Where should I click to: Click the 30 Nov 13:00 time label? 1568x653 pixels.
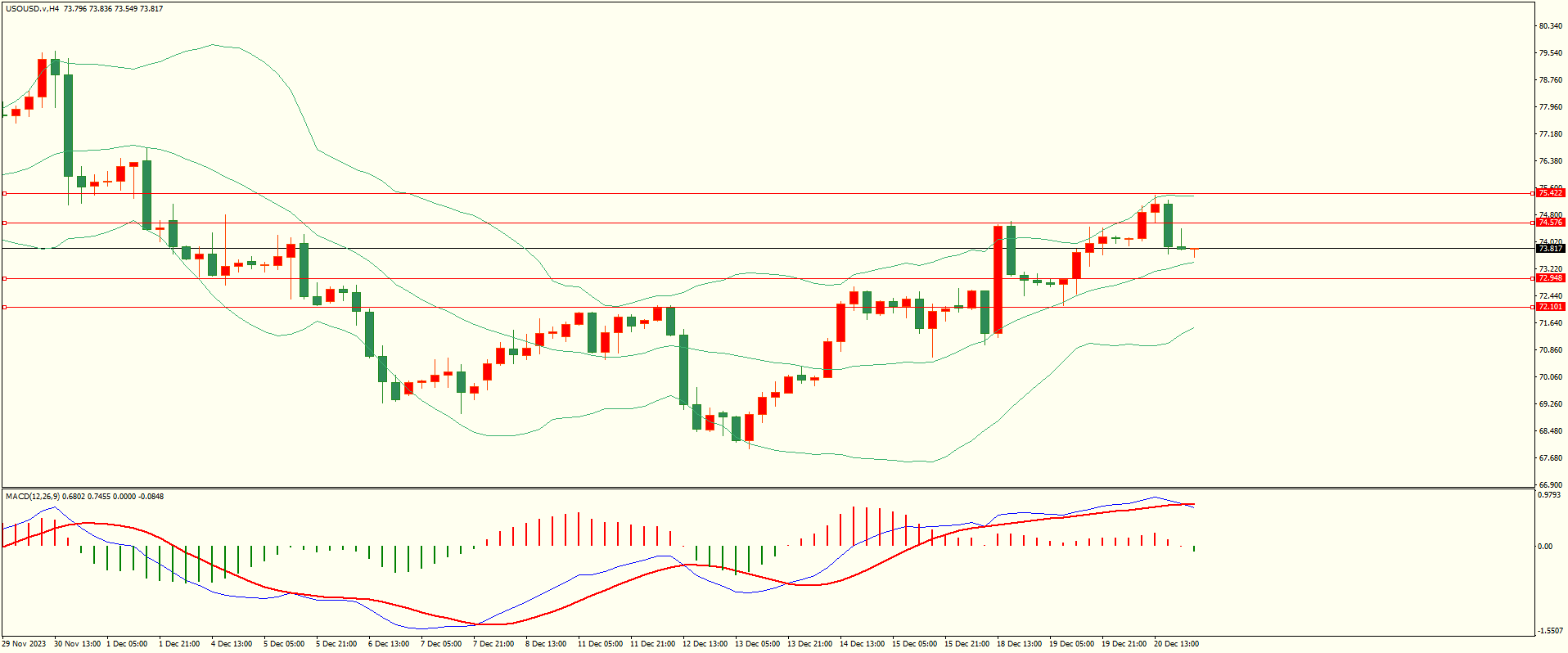click(78, 644)
